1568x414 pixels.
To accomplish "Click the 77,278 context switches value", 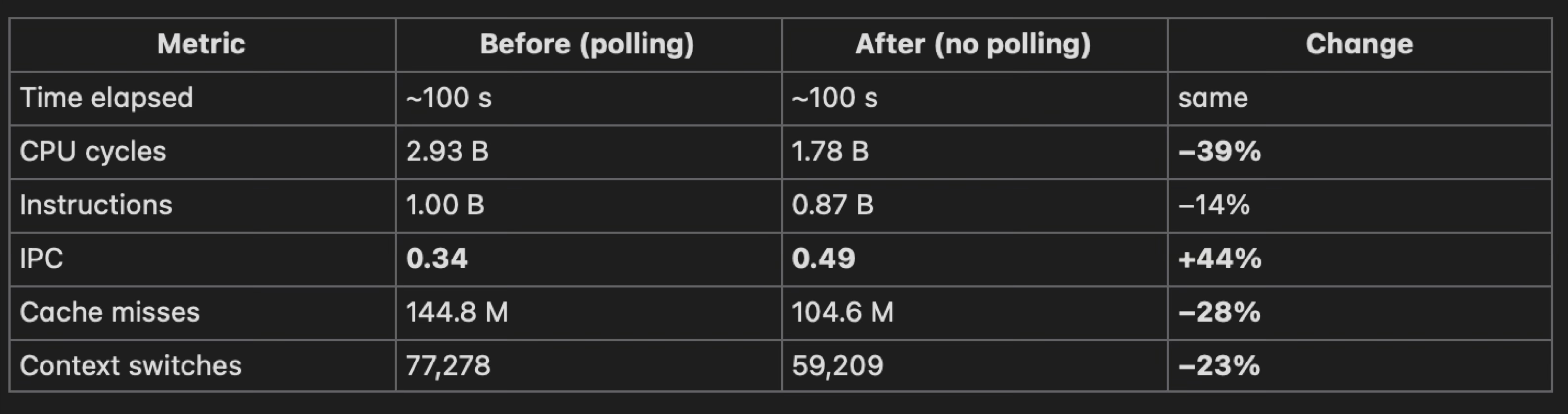I will click(448, 366).
